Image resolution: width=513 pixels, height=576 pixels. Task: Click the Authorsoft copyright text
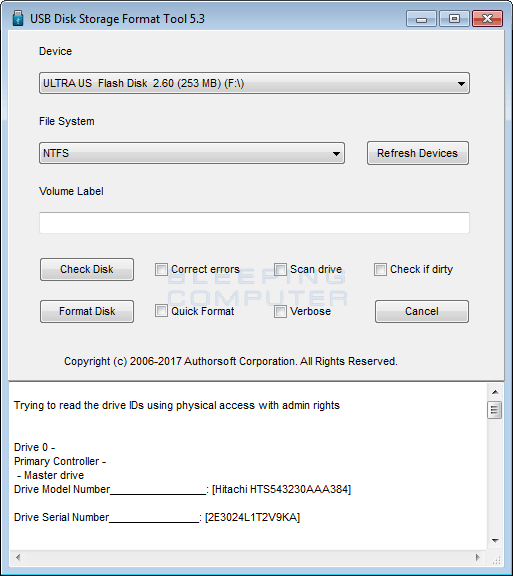231,361
